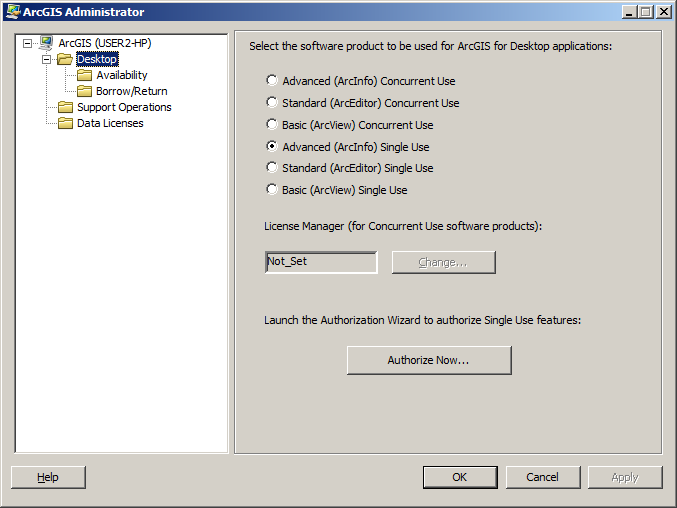
Task: Open the Borrow/Return tree item
Action: 132,91
